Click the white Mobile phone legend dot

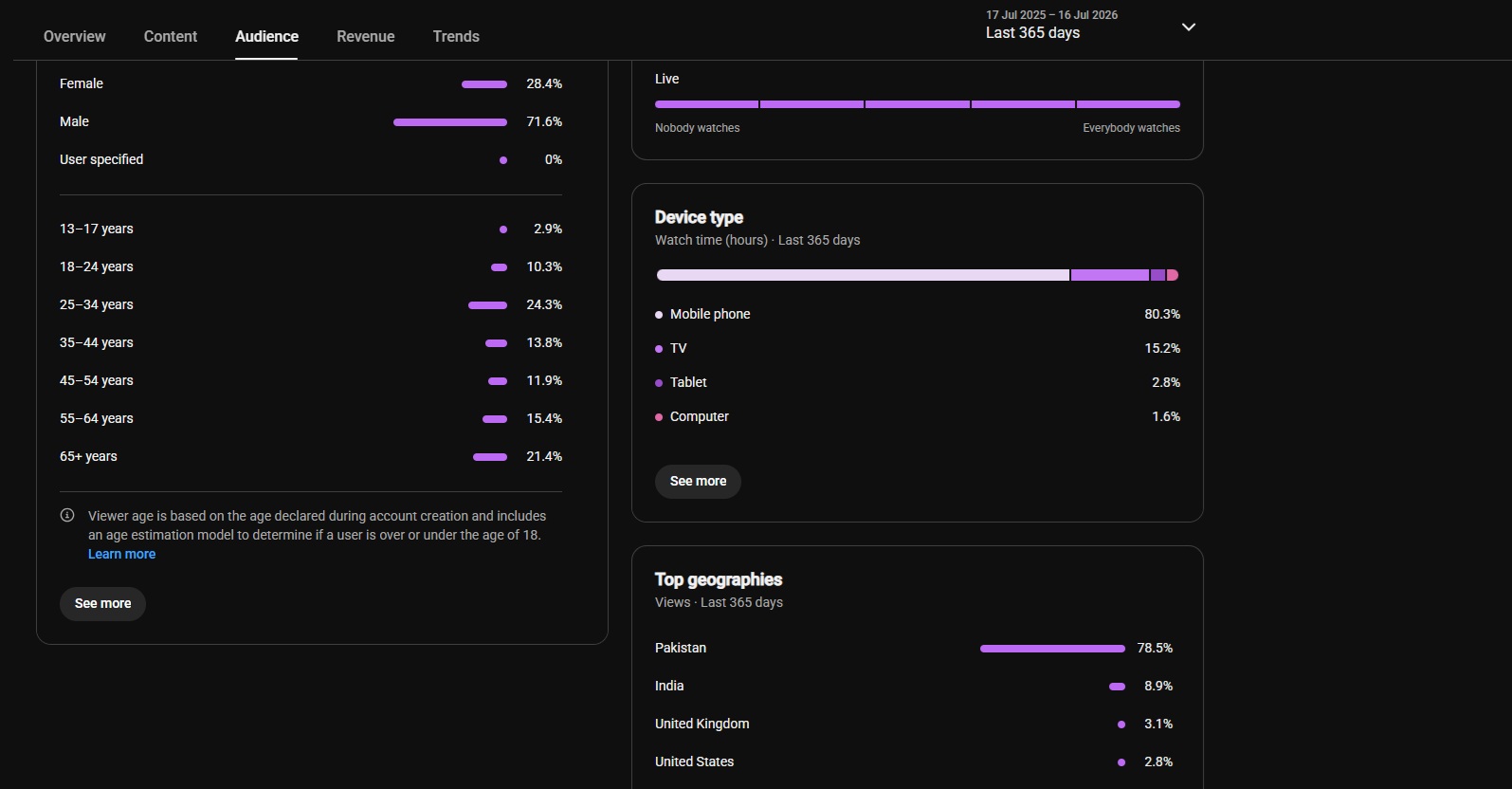[x=659, y=315]
